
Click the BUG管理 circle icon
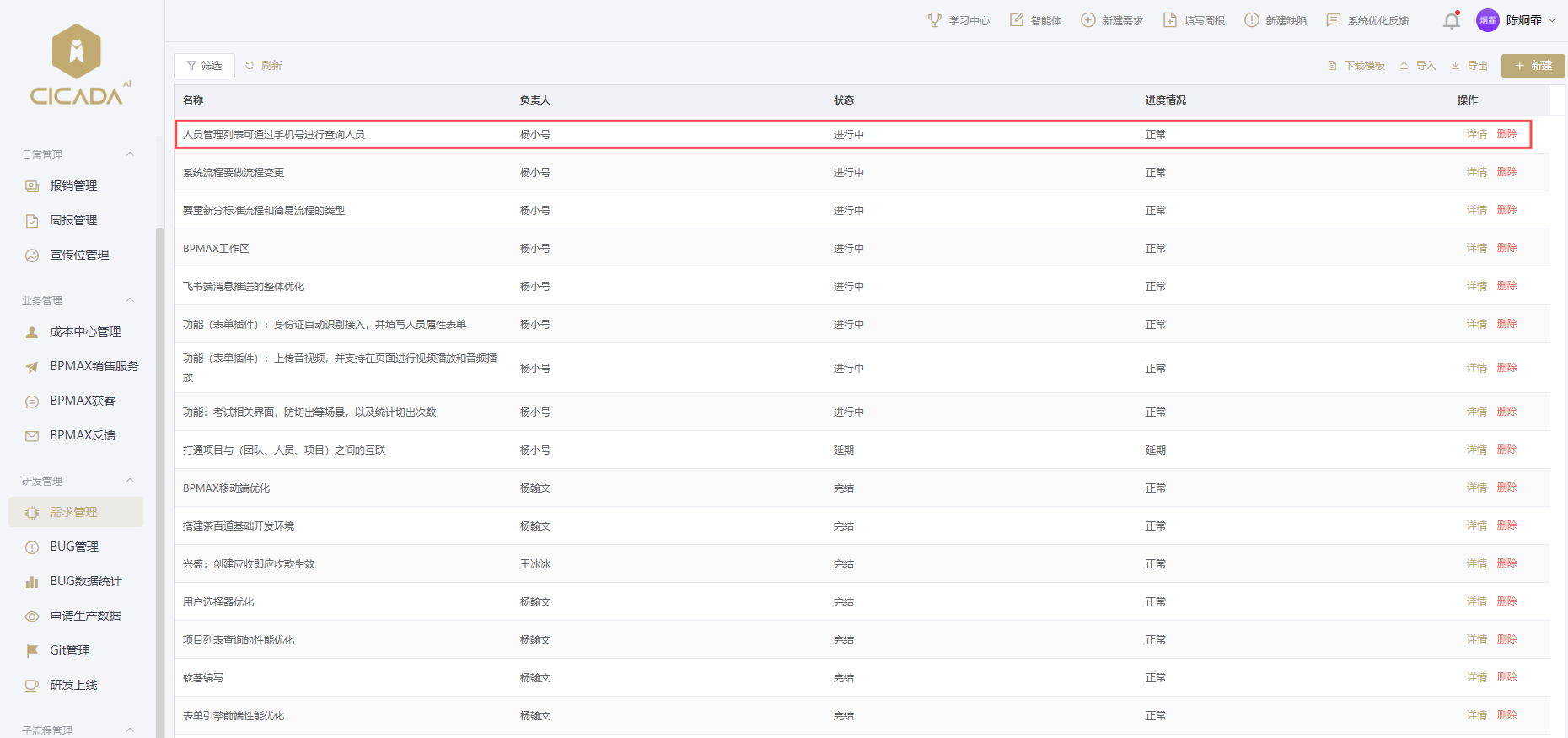pyautogui.click(x=32, y=547)
